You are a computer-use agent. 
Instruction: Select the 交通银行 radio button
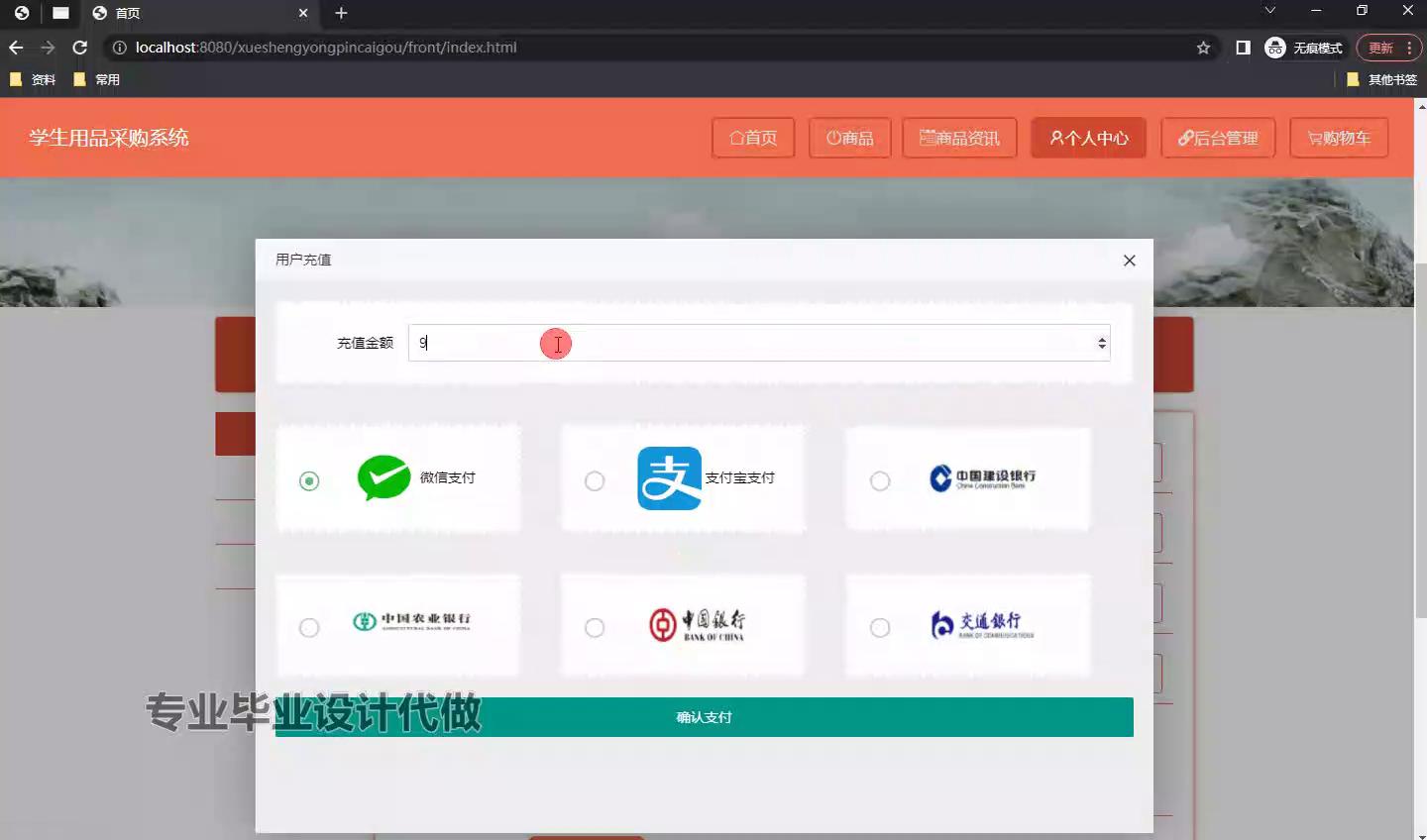(880, 628)
